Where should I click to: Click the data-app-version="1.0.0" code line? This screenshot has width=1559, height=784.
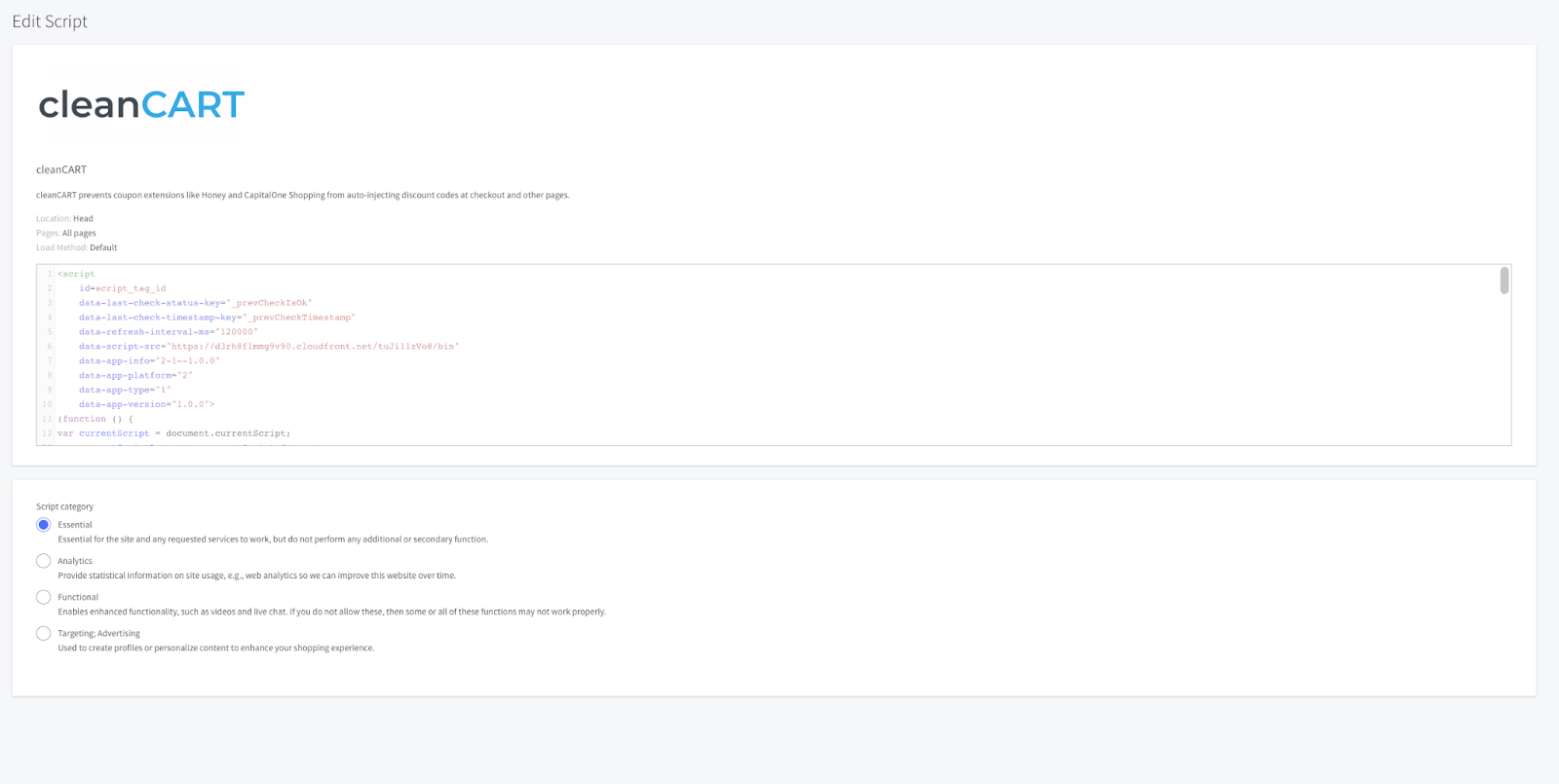coord(146,404)
